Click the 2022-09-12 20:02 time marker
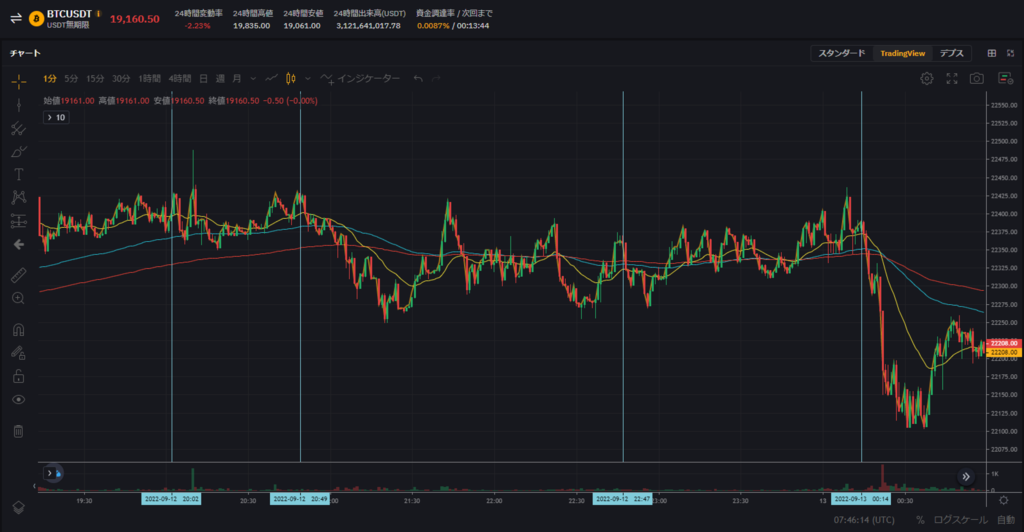 coord(171,499)
